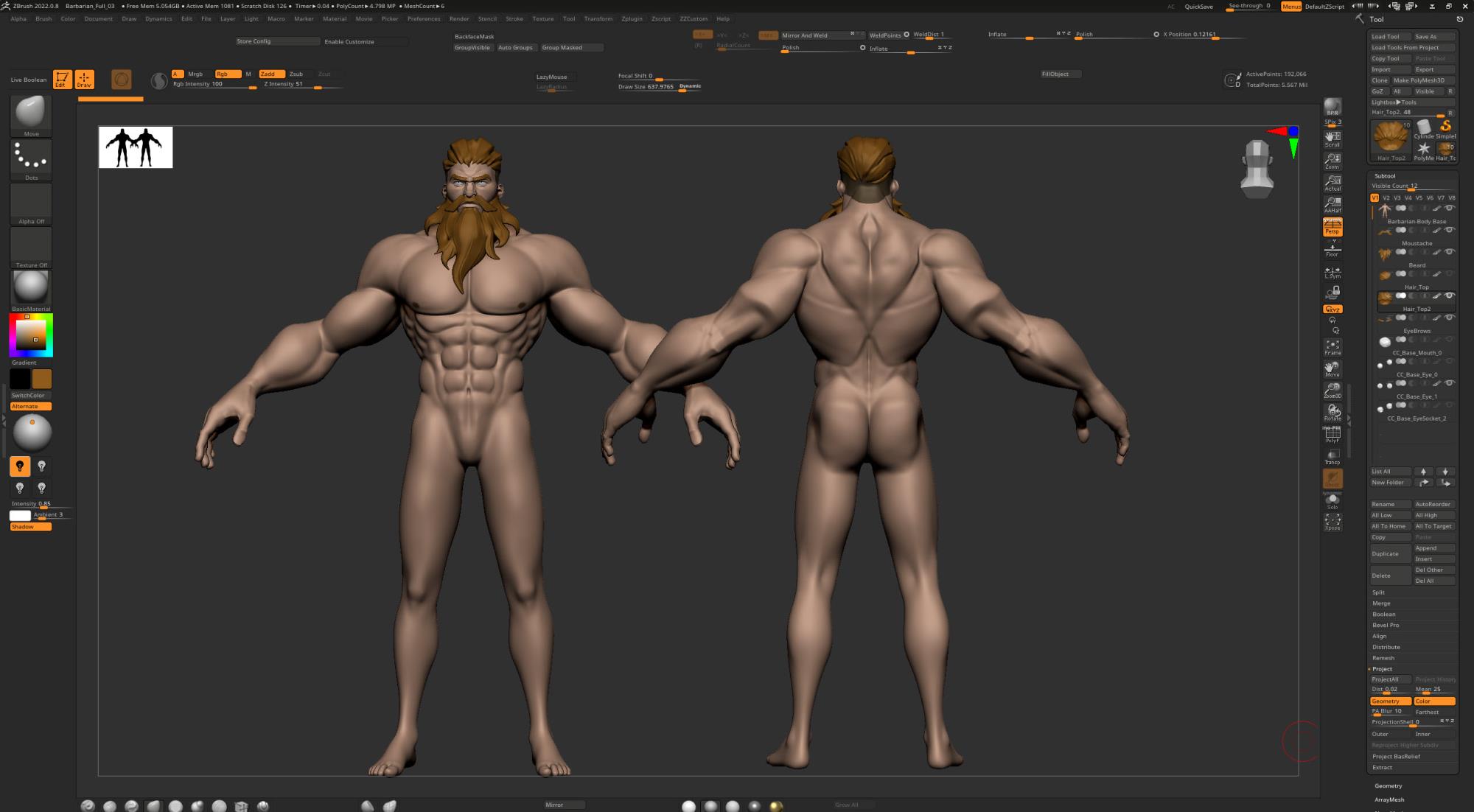
Task: Expand the Remesh section
Action: tap(1383, 658)
